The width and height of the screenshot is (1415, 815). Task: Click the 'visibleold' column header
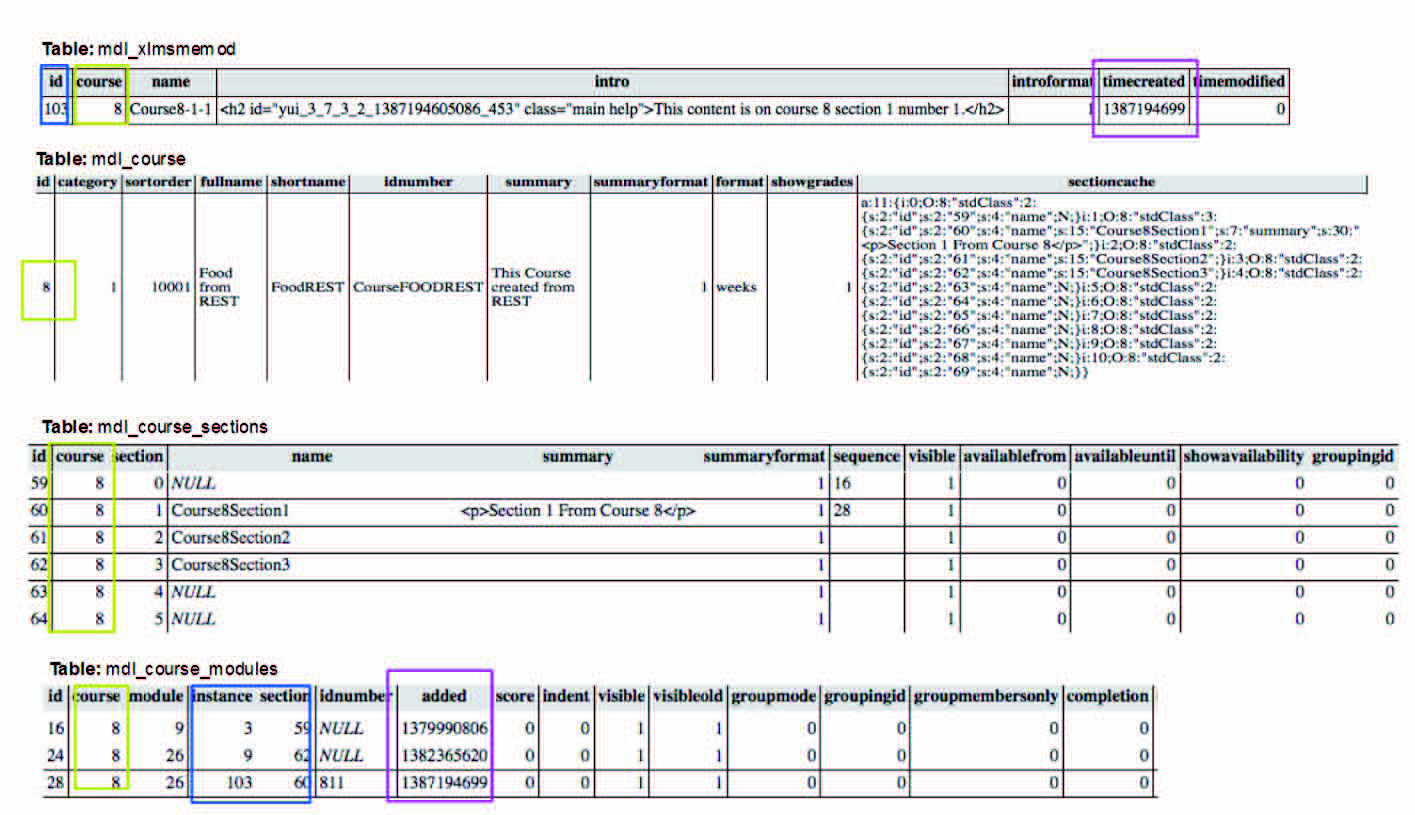[687, 695]
